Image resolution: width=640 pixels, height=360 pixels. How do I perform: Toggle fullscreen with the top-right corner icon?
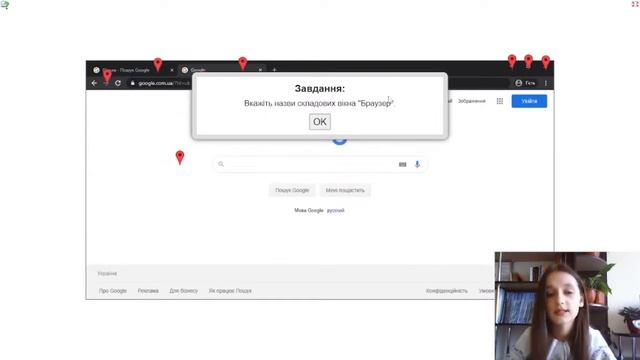pyautogui.click(x=636, y=4)
